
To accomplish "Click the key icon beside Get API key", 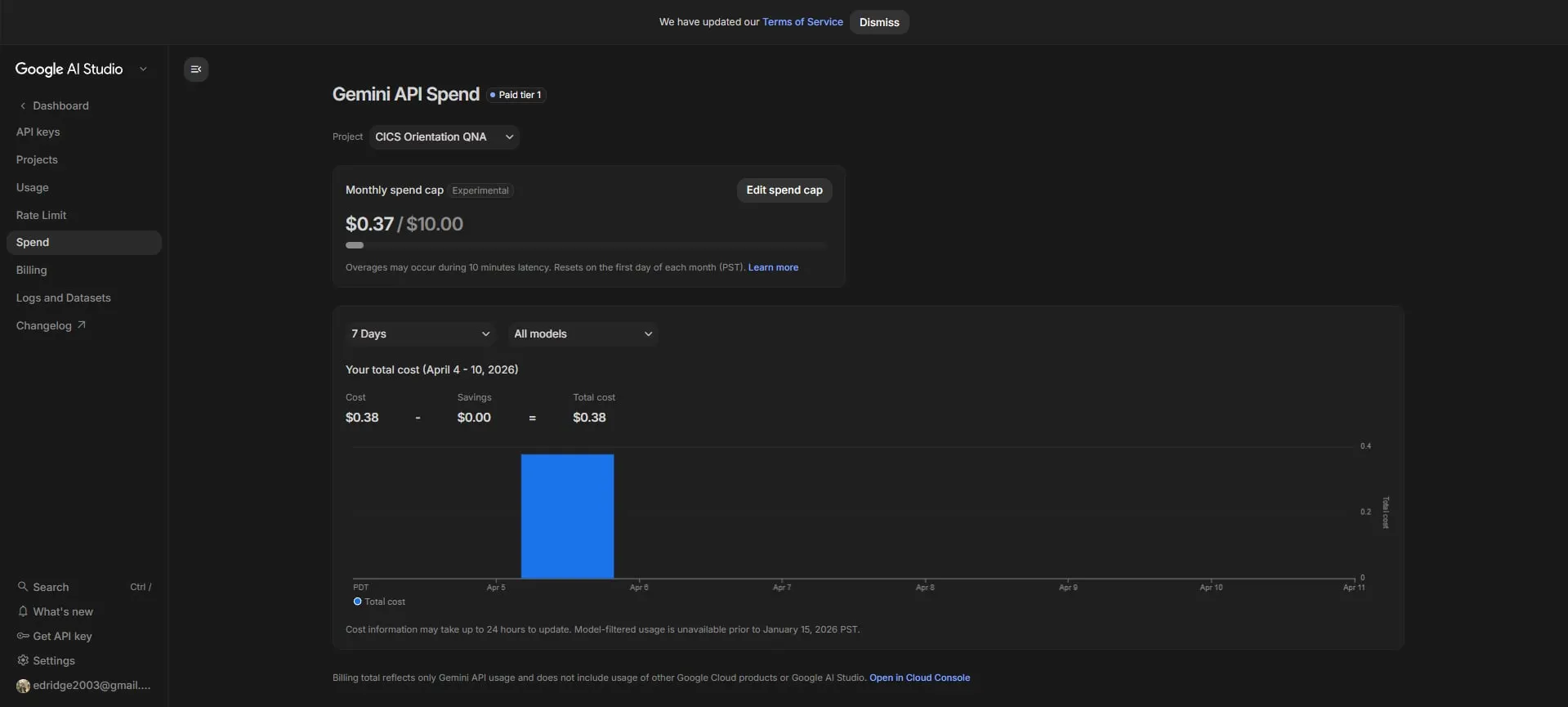I will pyautogui.click(x=23, y=636).
